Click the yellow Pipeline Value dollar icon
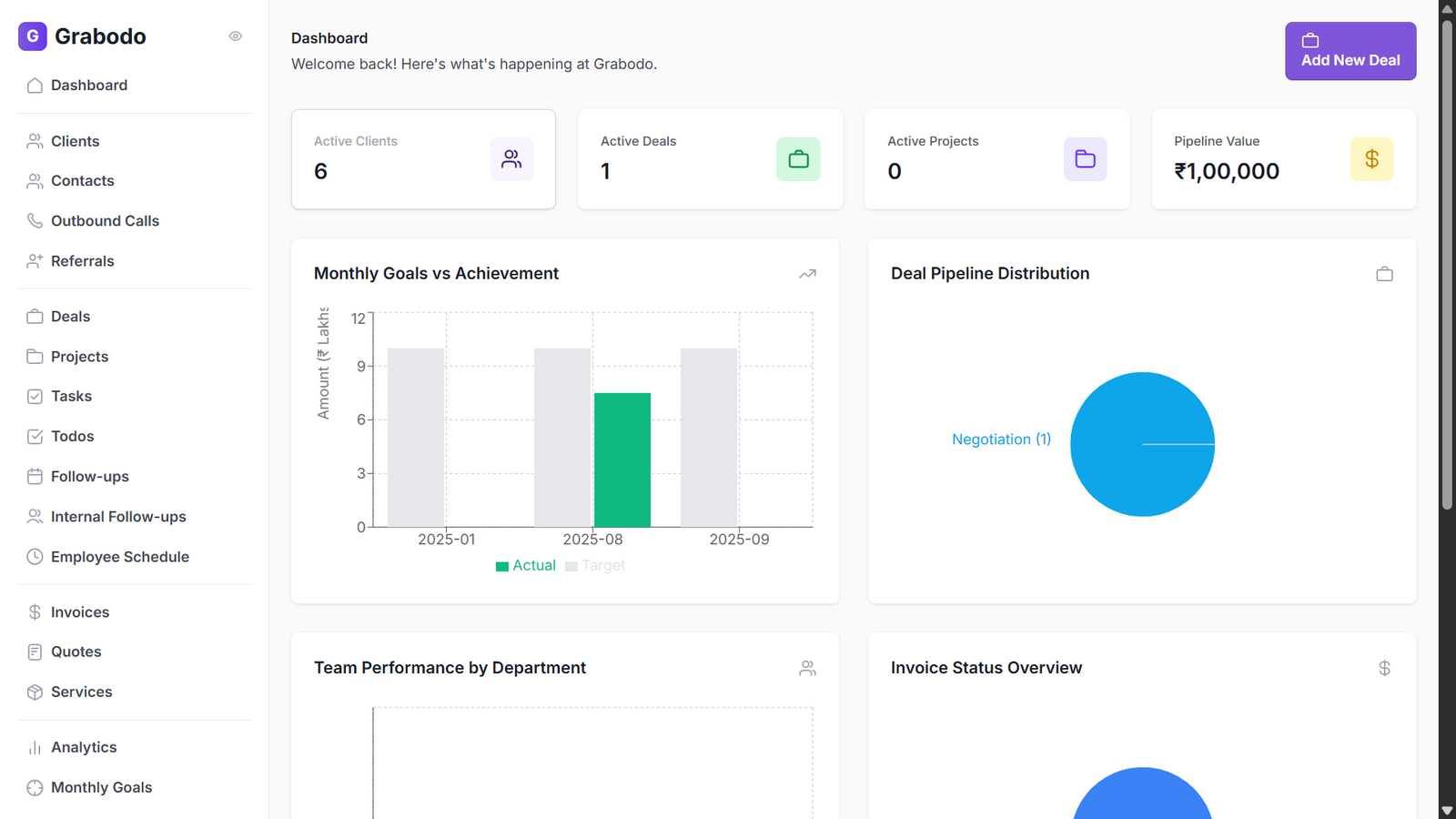This screenshot has width=1456, height=819. pos(1371,159)
